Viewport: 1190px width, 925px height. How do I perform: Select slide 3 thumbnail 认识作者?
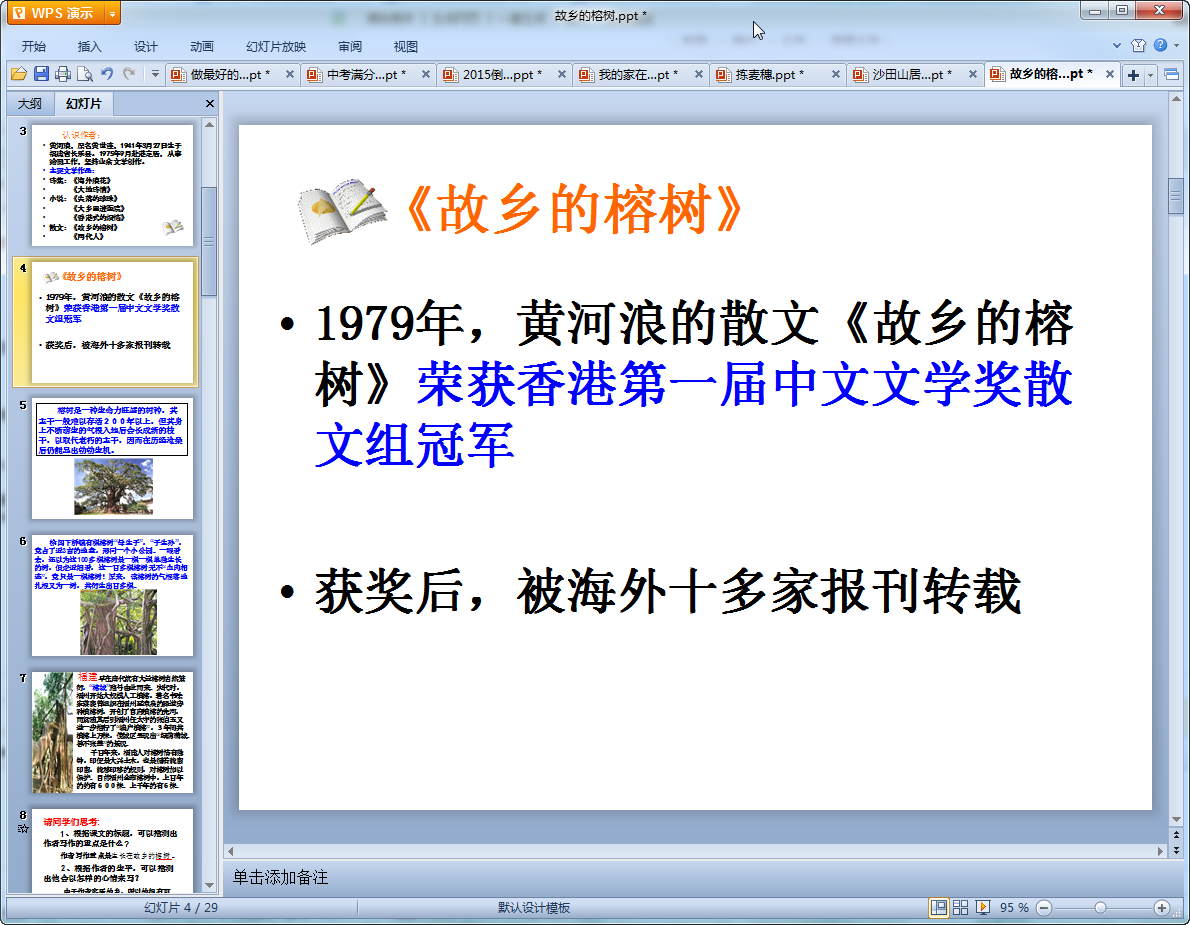[112, 185]
